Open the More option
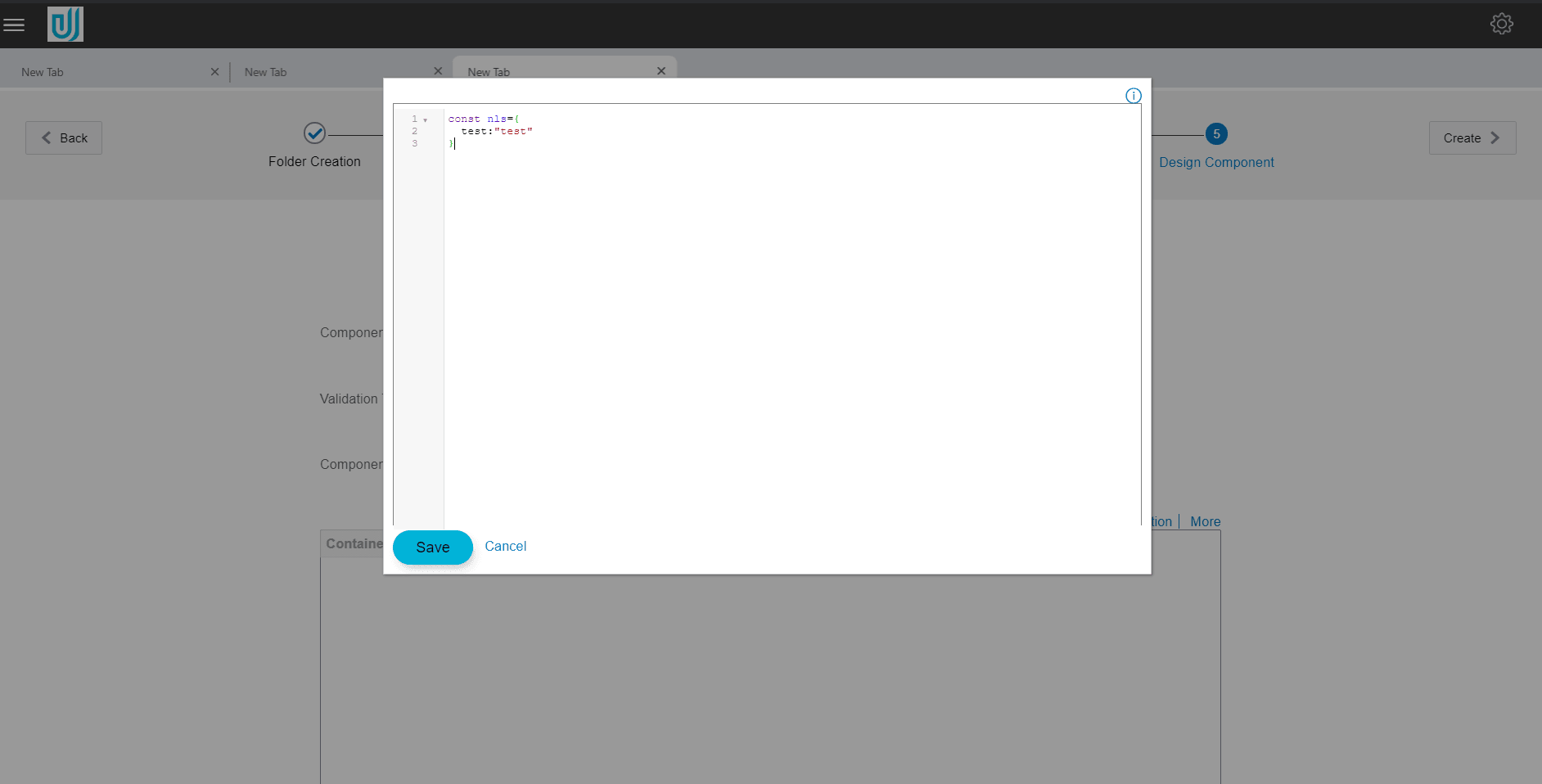The width and height of the screenshot is (1542, 784). 1205,521
